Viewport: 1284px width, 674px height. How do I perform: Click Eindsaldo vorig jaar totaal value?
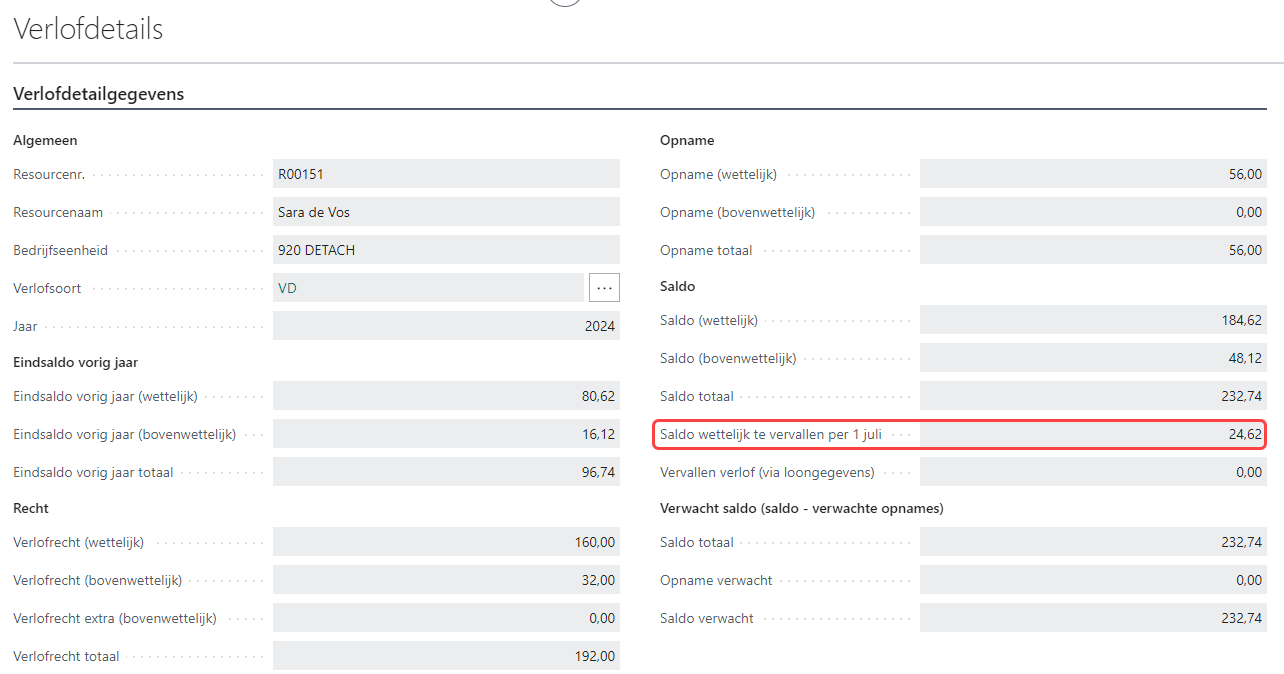point(445,472)
